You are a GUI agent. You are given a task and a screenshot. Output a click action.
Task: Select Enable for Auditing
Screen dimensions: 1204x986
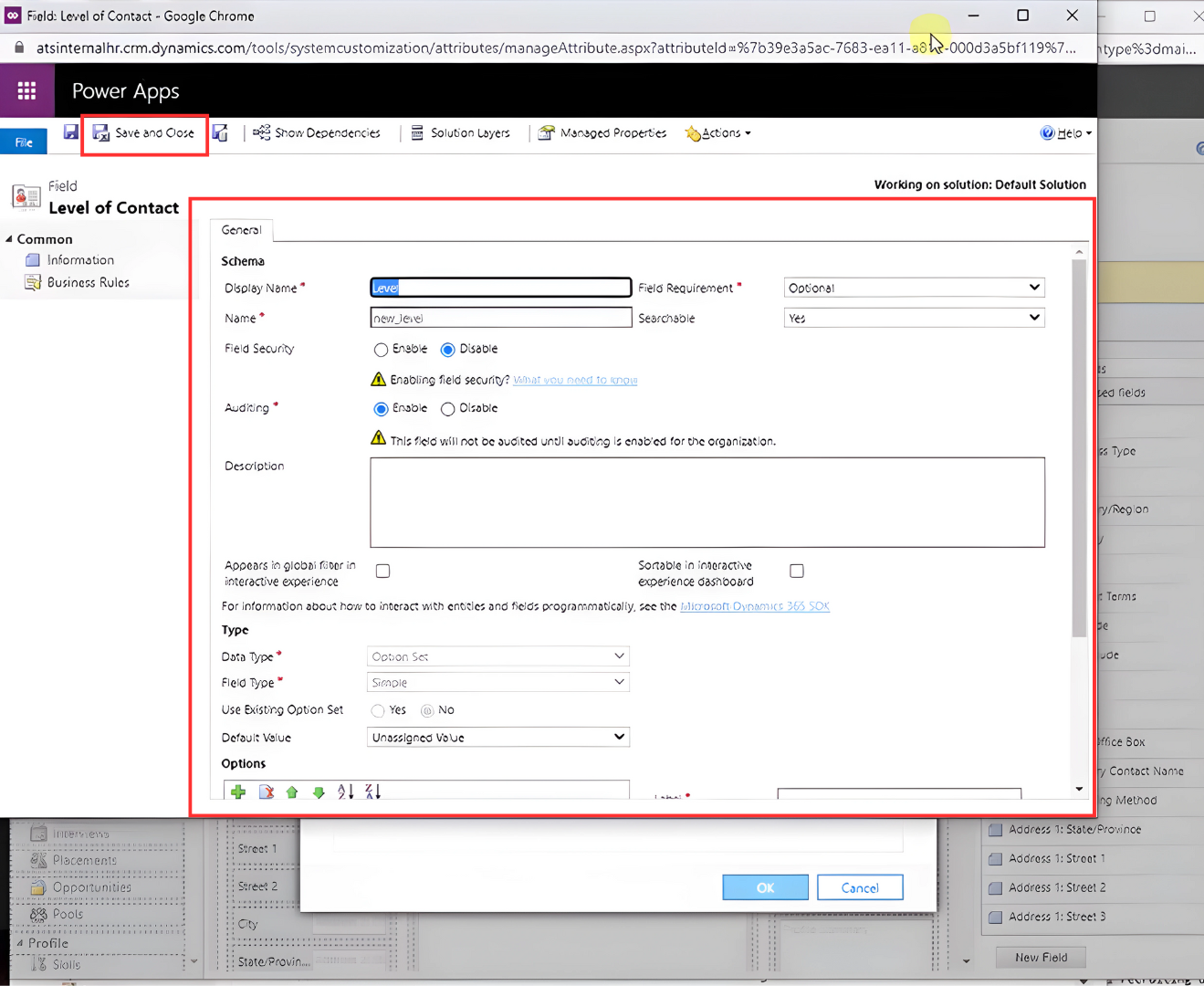coord(381,409)
